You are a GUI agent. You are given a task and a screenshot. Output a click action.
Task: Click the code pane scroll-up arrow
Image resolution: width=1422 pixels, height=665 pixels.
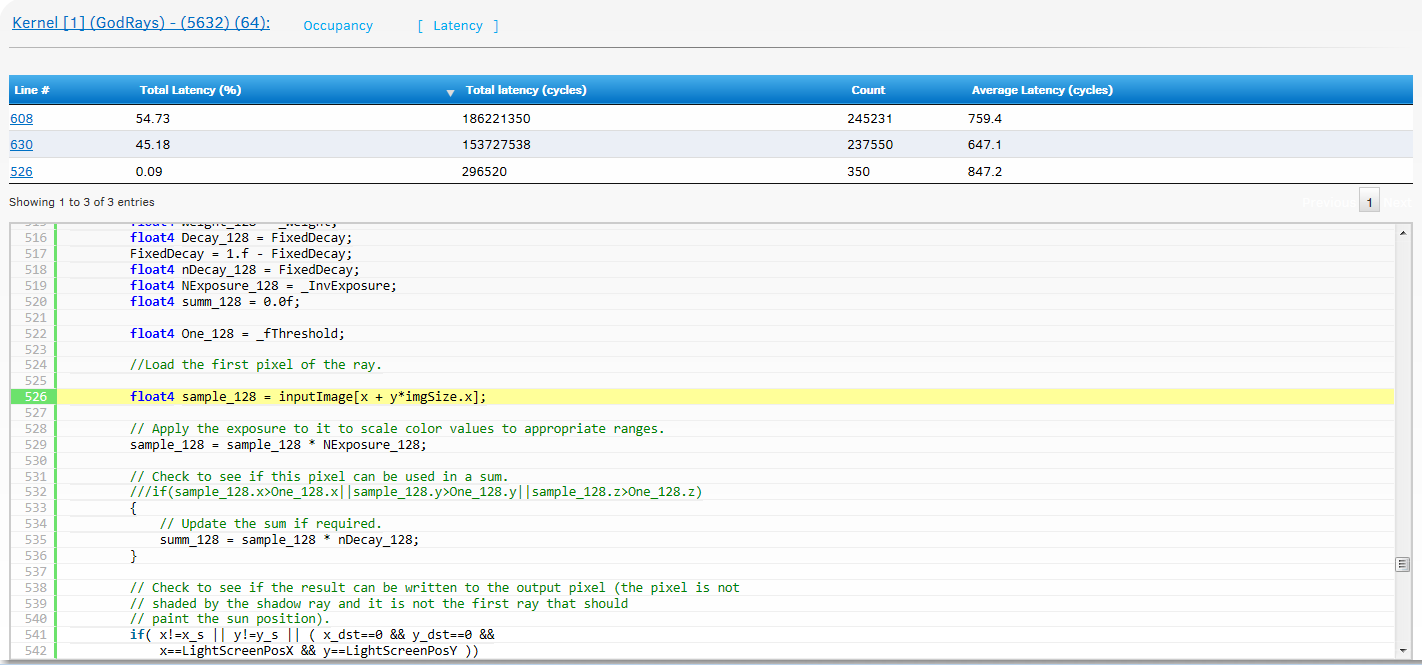click(x=1402, y=233)
